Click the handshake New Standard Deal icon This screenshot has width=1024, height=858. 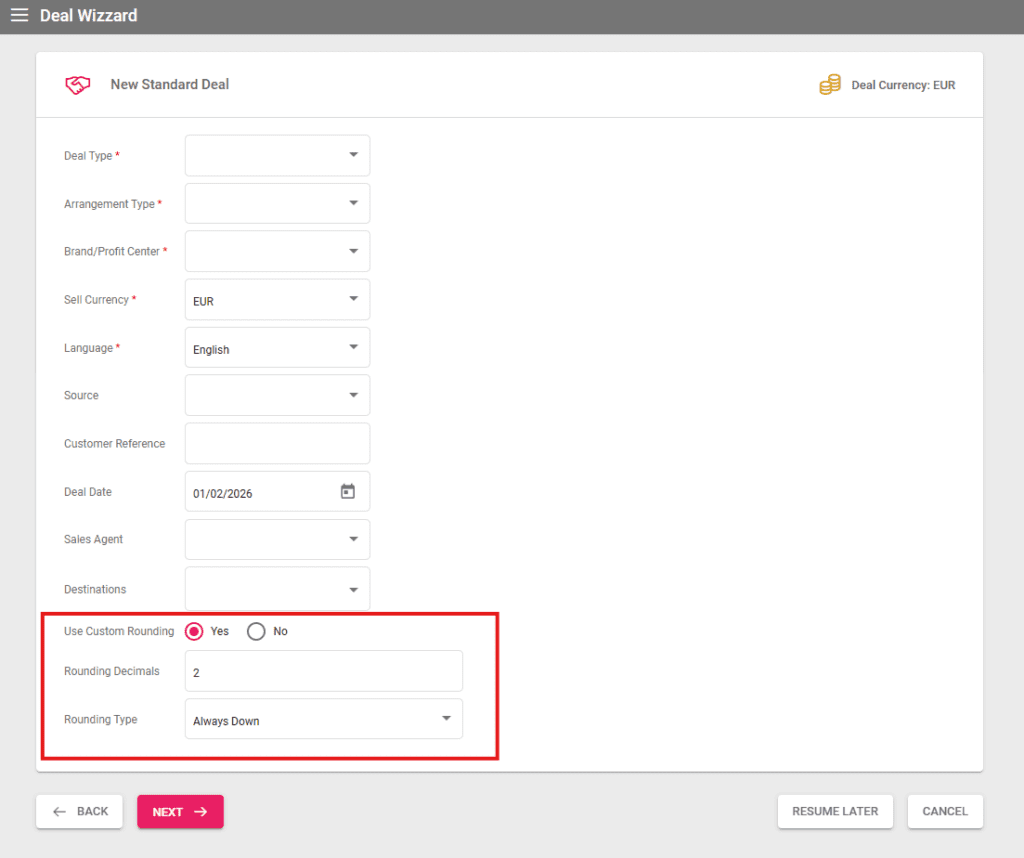click(x=77, y=84)
